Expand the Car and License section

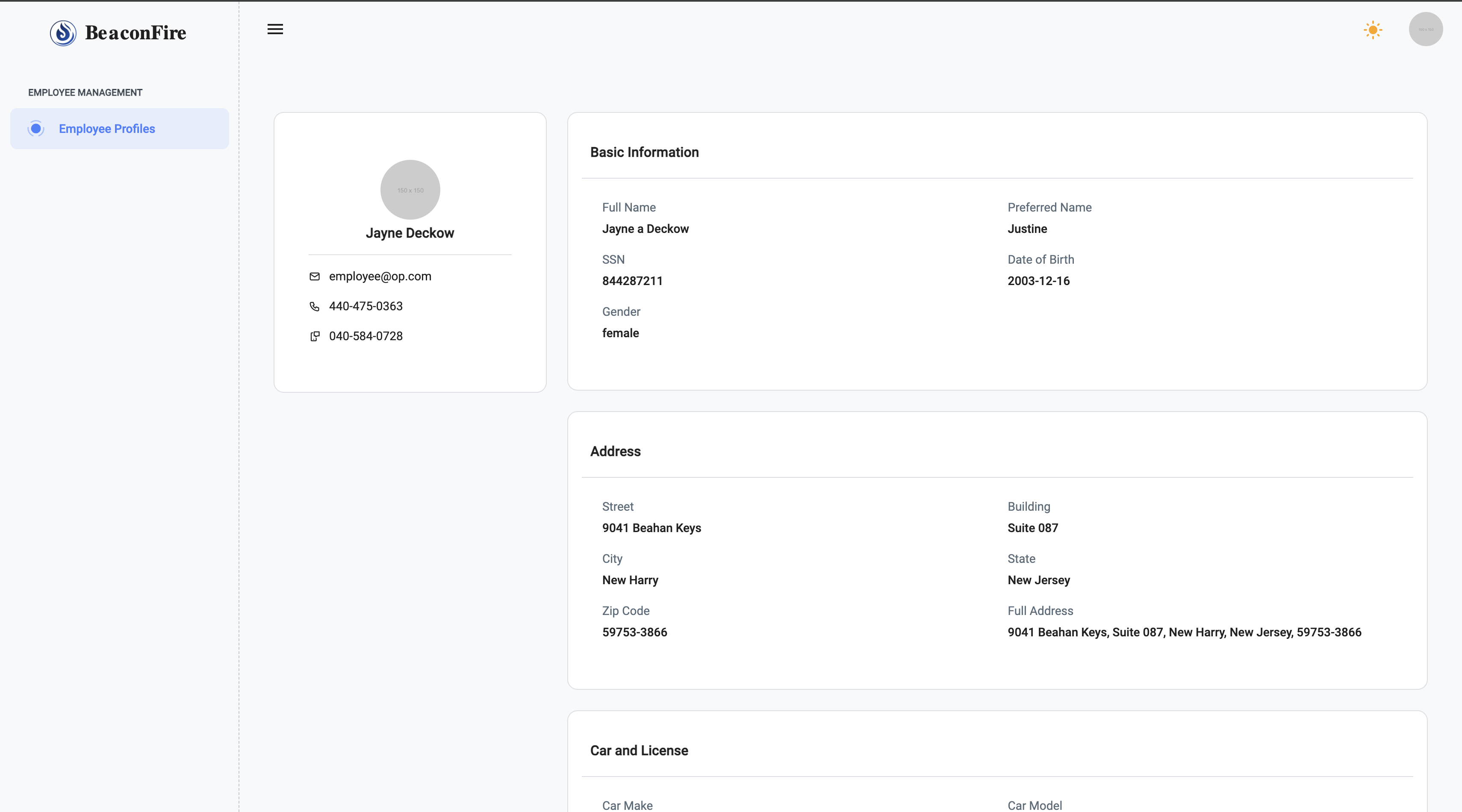click(x=639, y=750)
